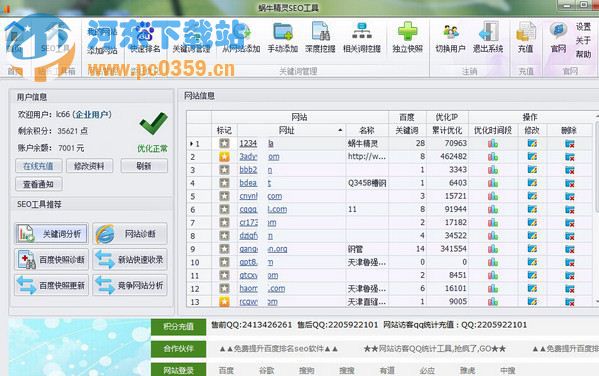Toggle the star mark on row 5
Image resolution: width=599 pixels, height=376 pixels.
[x=224, y=196]
